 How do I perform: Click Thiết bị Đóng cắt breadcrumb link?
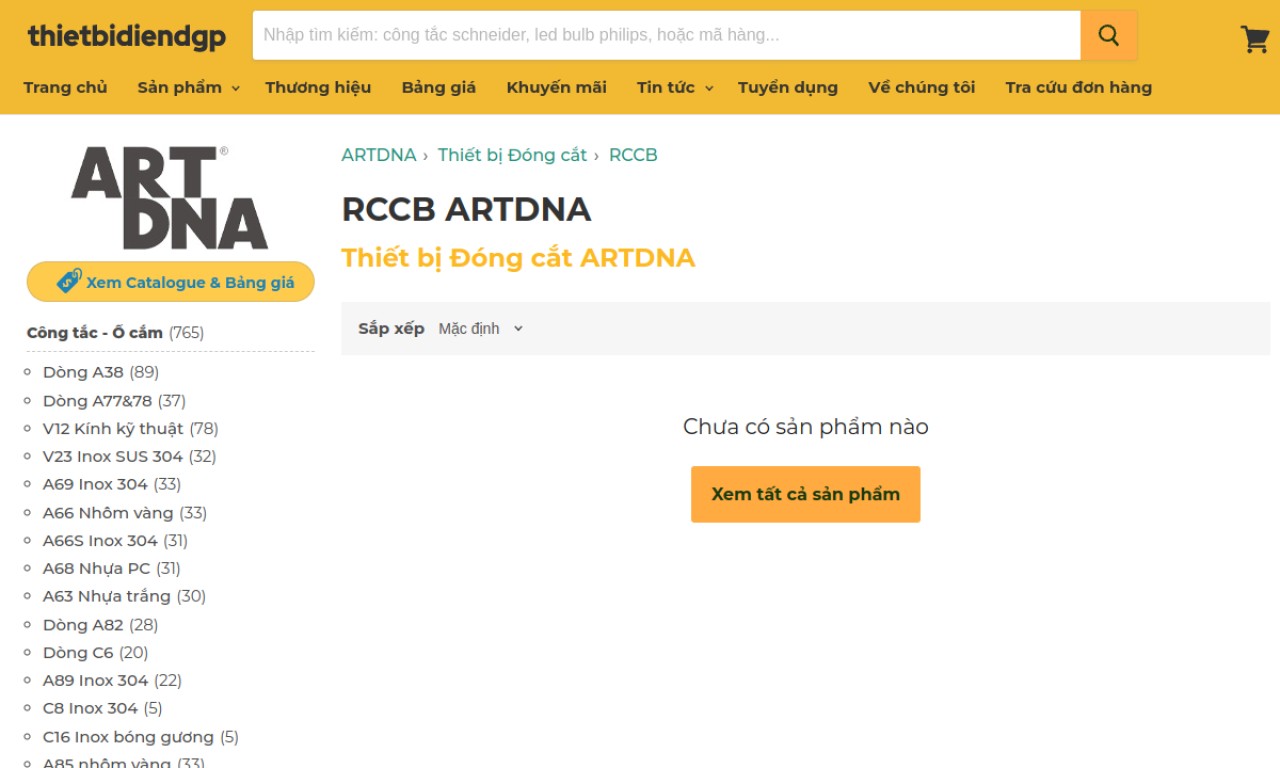coord(512,155)
